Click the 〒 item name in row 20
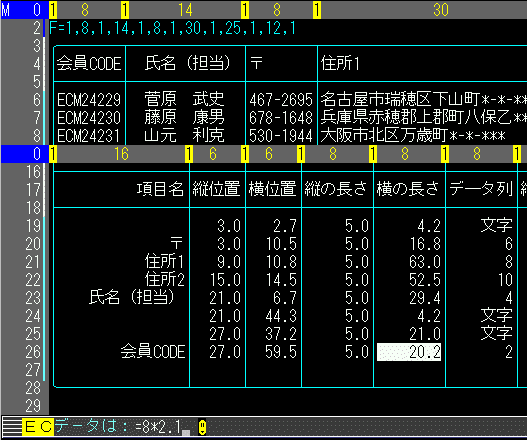The height and width of the screenshot is (440, 527). click(x=176, y=243)
